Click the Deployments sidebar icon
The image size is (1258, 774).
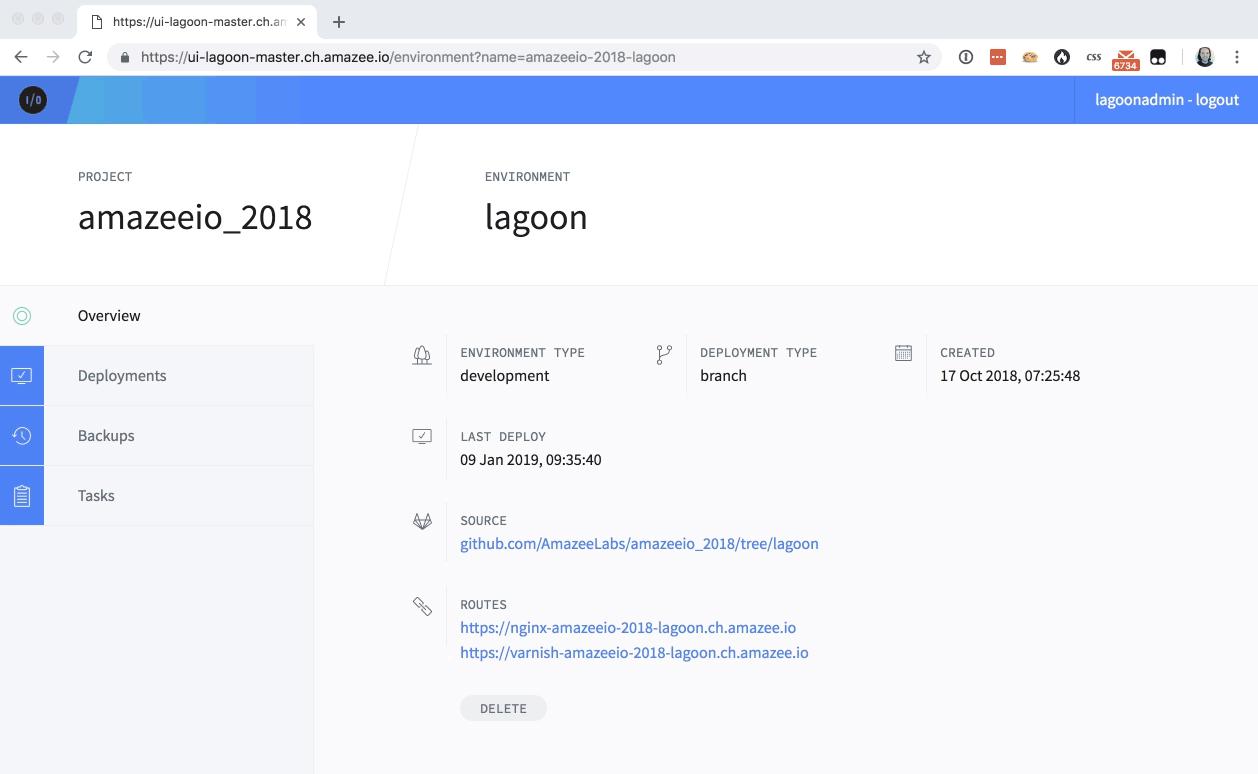point(22,376)
